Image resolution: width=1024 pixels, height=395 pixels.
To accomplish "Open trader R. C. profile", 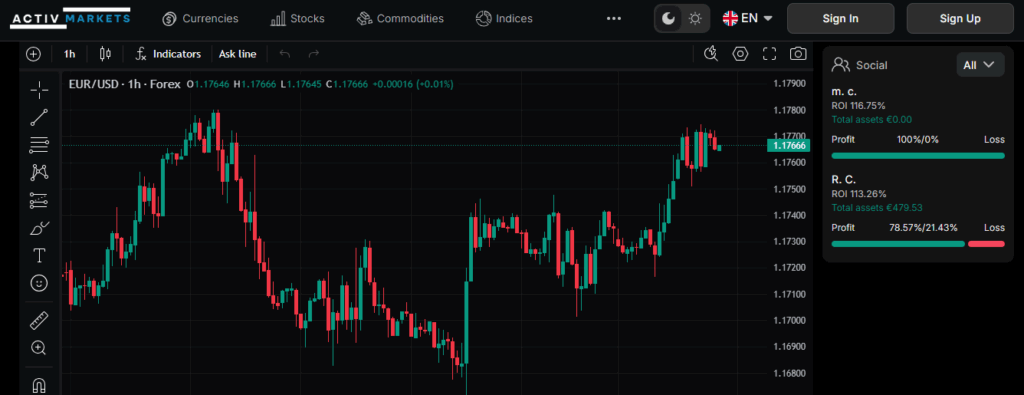I will coord(844,180).
